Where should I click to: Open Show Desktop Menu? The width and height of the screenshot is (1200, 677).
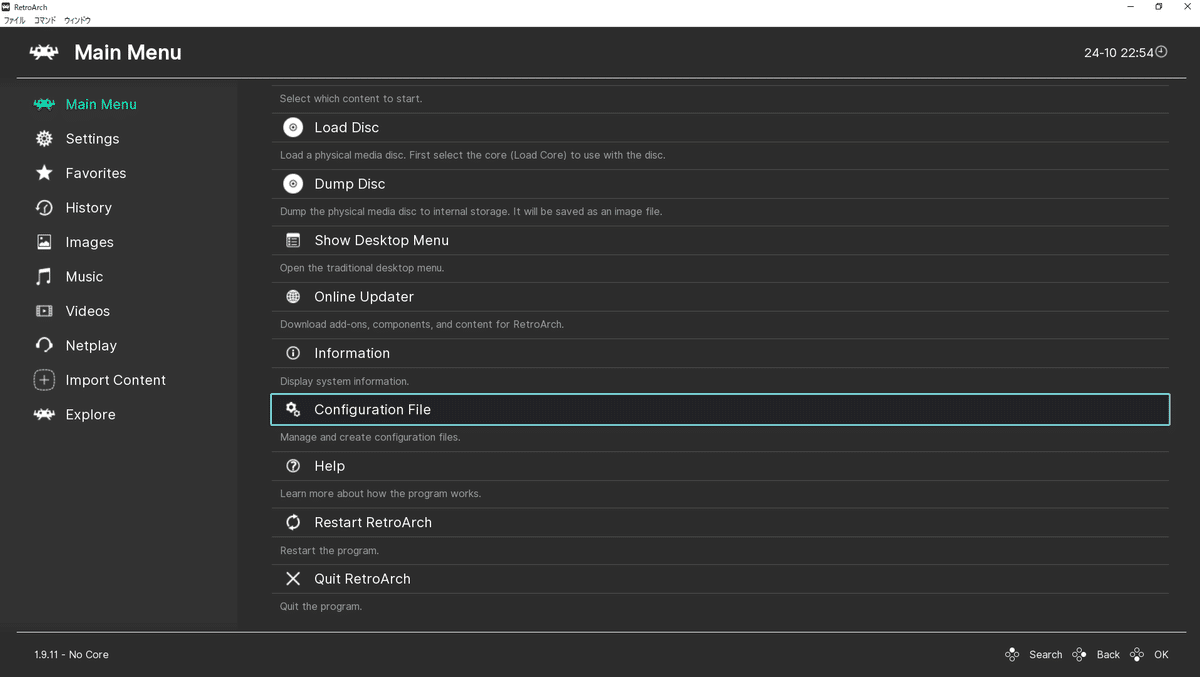tap(720, 240)
